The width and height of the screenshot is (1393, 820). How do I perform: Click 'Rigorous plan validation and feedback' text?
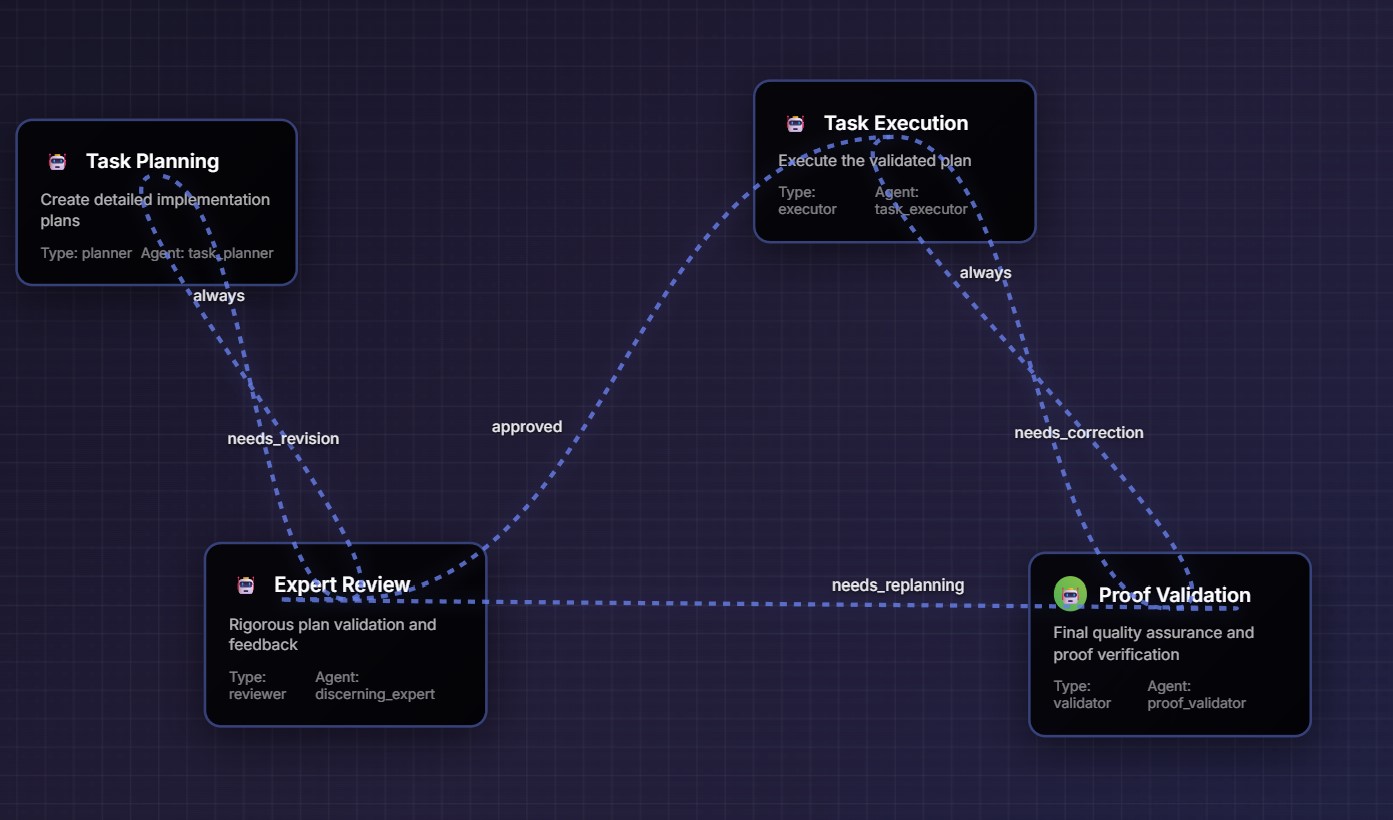(332, 634)
